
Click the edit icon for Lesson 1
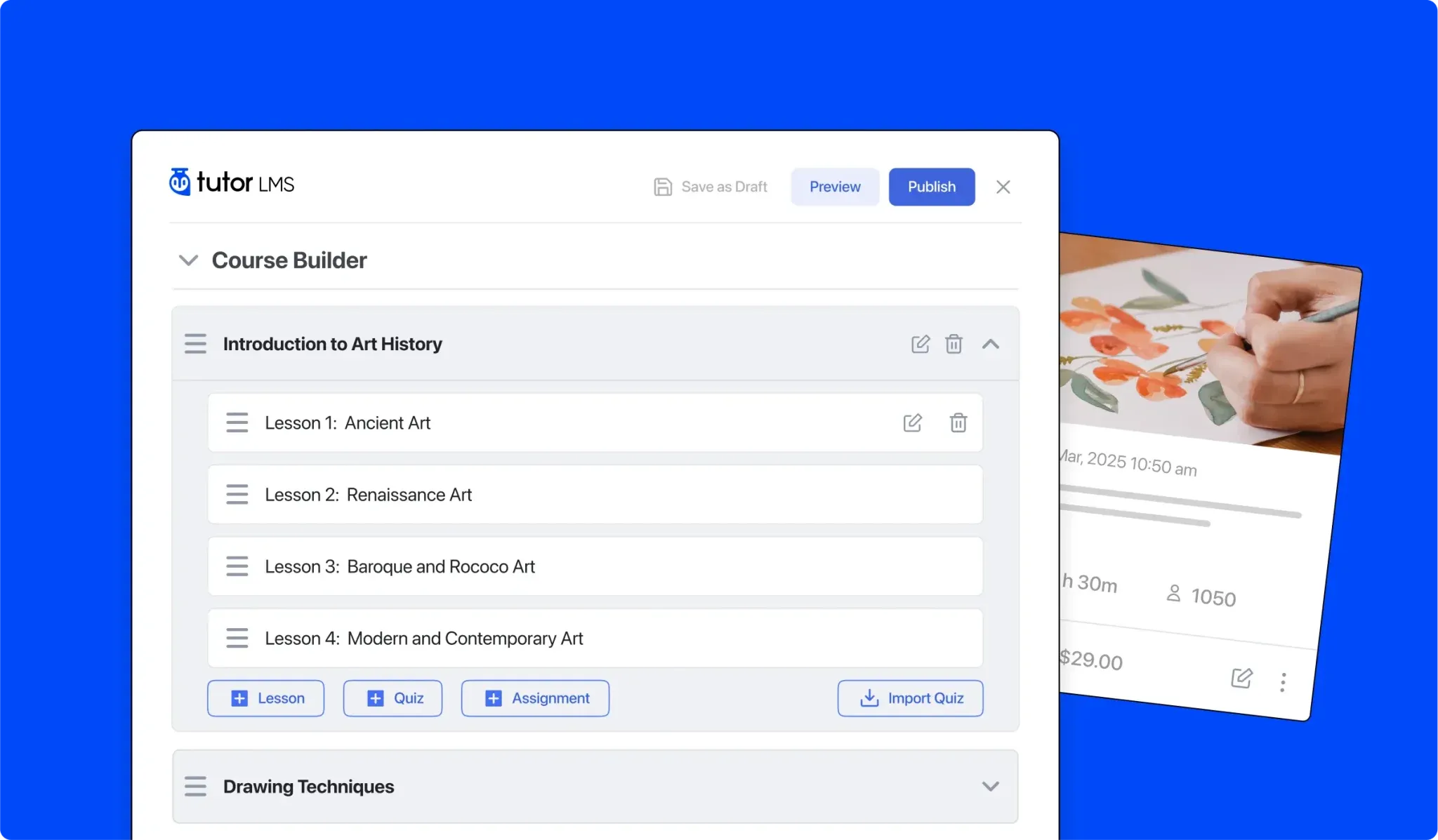coord(912,422)
